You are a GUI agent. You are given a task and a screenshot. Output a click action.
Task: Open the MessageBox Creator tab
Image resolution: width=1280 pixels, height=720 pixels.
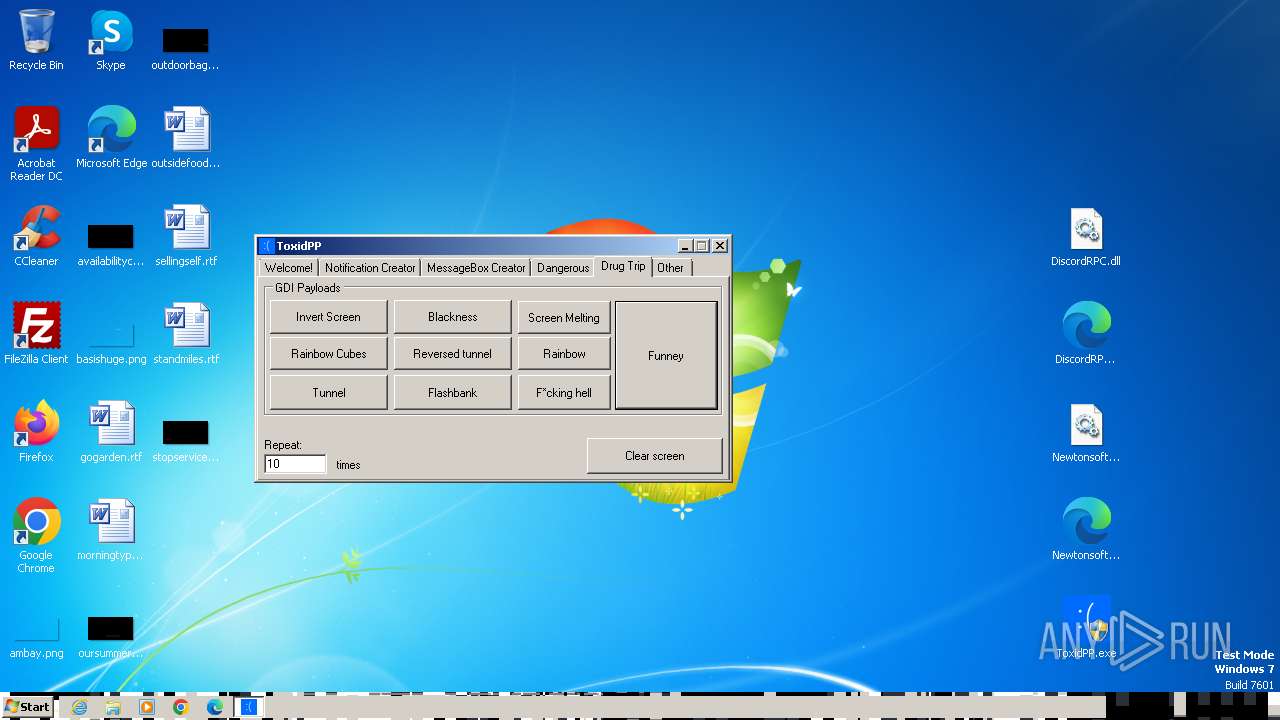pos(476,268)
